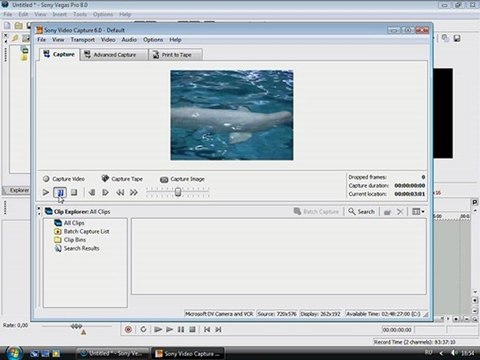Open Help menu in Video Capture
Viewport: 480px width, 360px height.
tap(175, 40)
